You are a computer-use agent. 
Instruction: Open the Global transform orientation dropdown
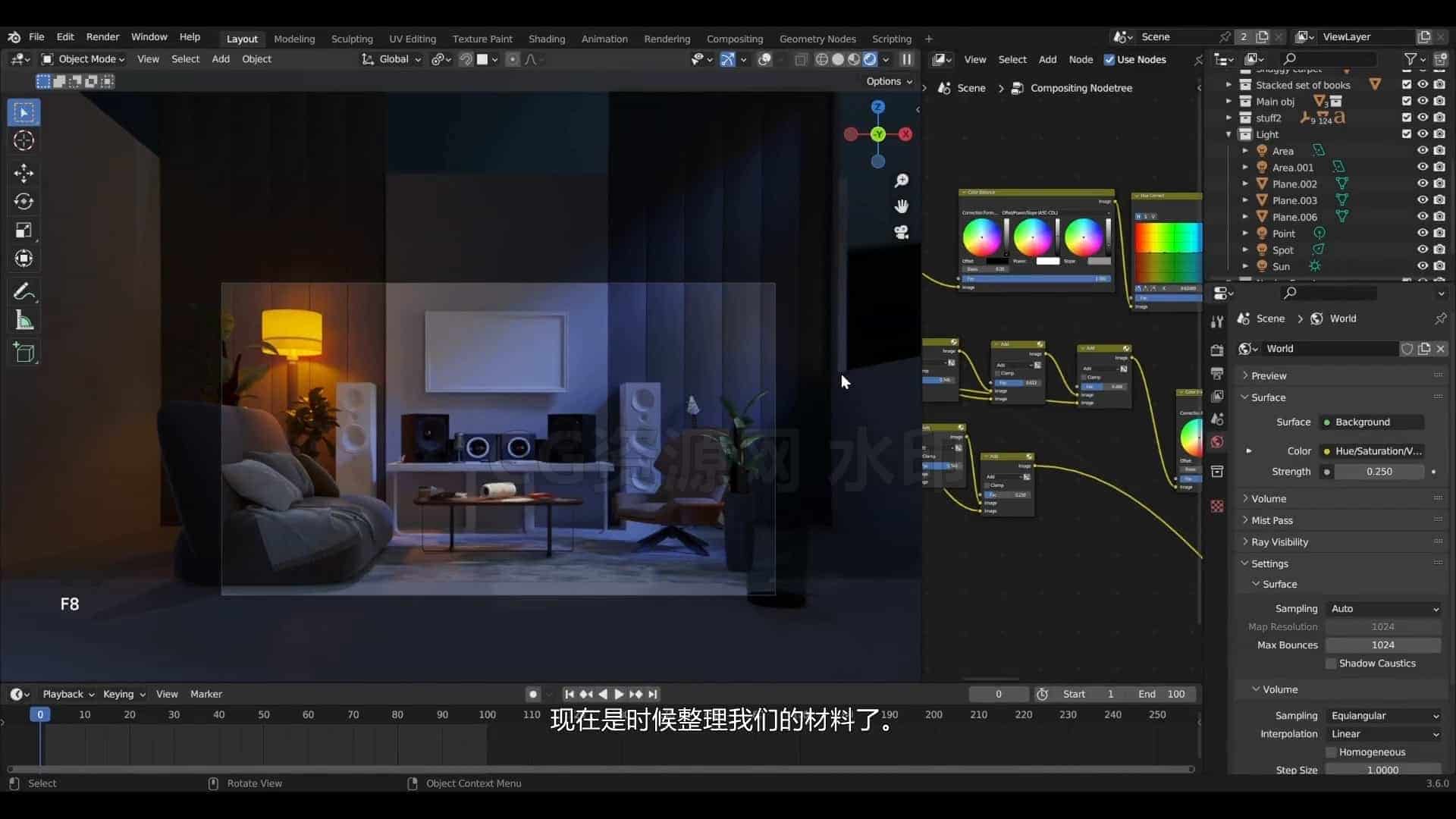[x=392, y=59]
